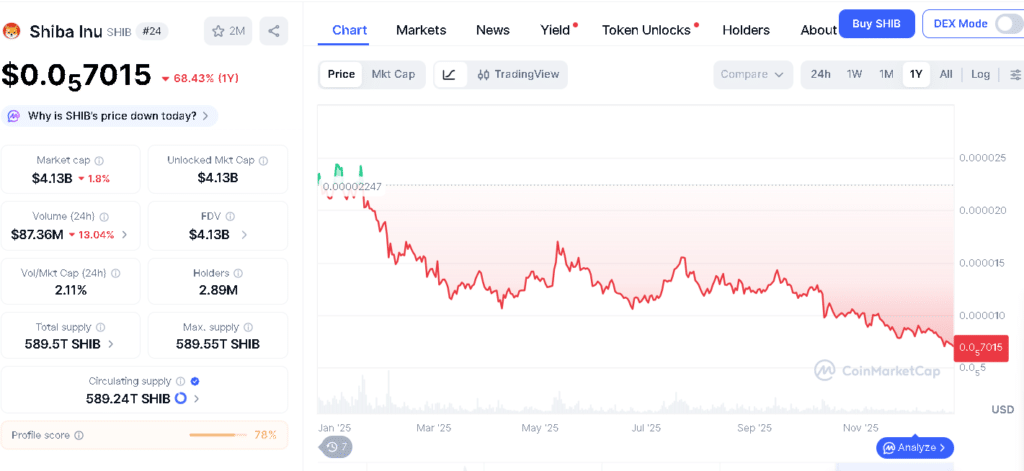
Task: Click the Jul '25 axis label
Action: pyautogui.click(x=647, y=429)
